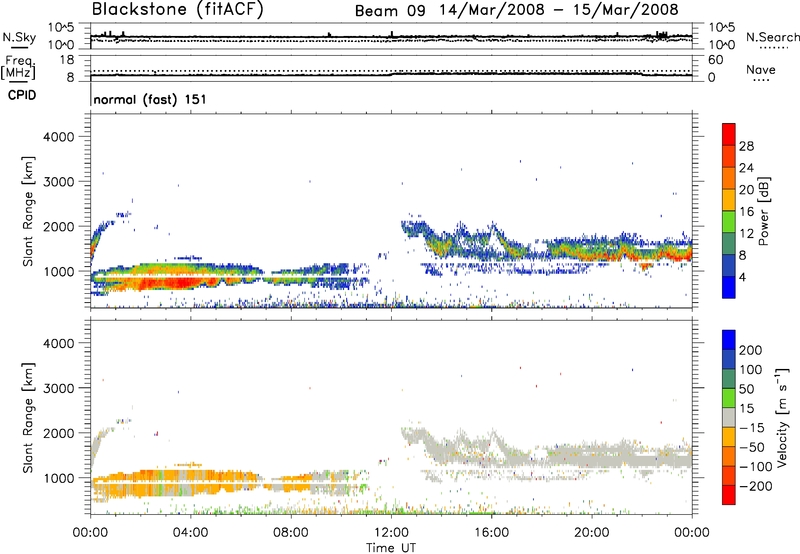Click the Slant Range label of power panel
Image resolution: width=800 pixels, height=554 pixels.
(x=28, y=211)
